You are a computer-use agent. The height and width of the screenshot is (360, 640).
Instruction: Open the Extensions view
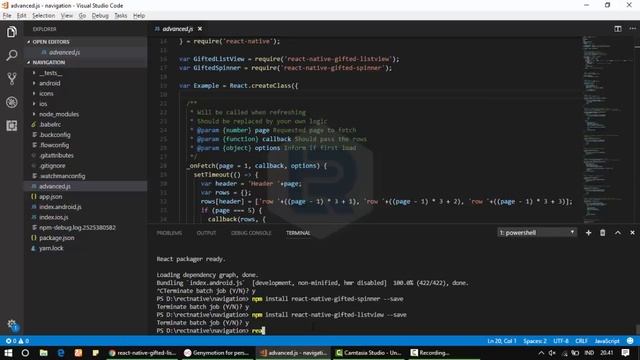(11, 125)
